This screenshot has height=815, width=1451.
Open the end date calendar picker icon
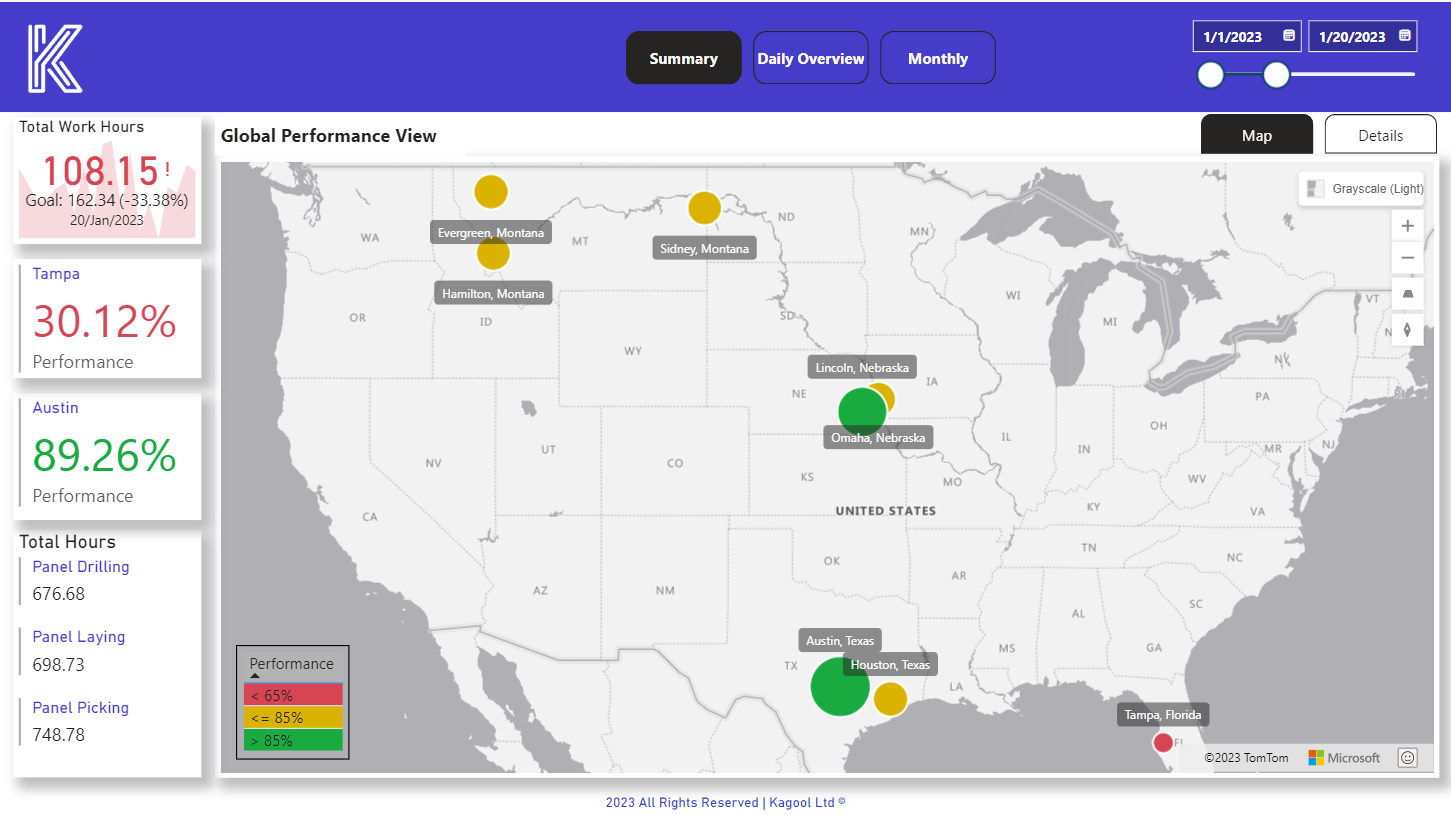coord(1405,36)
